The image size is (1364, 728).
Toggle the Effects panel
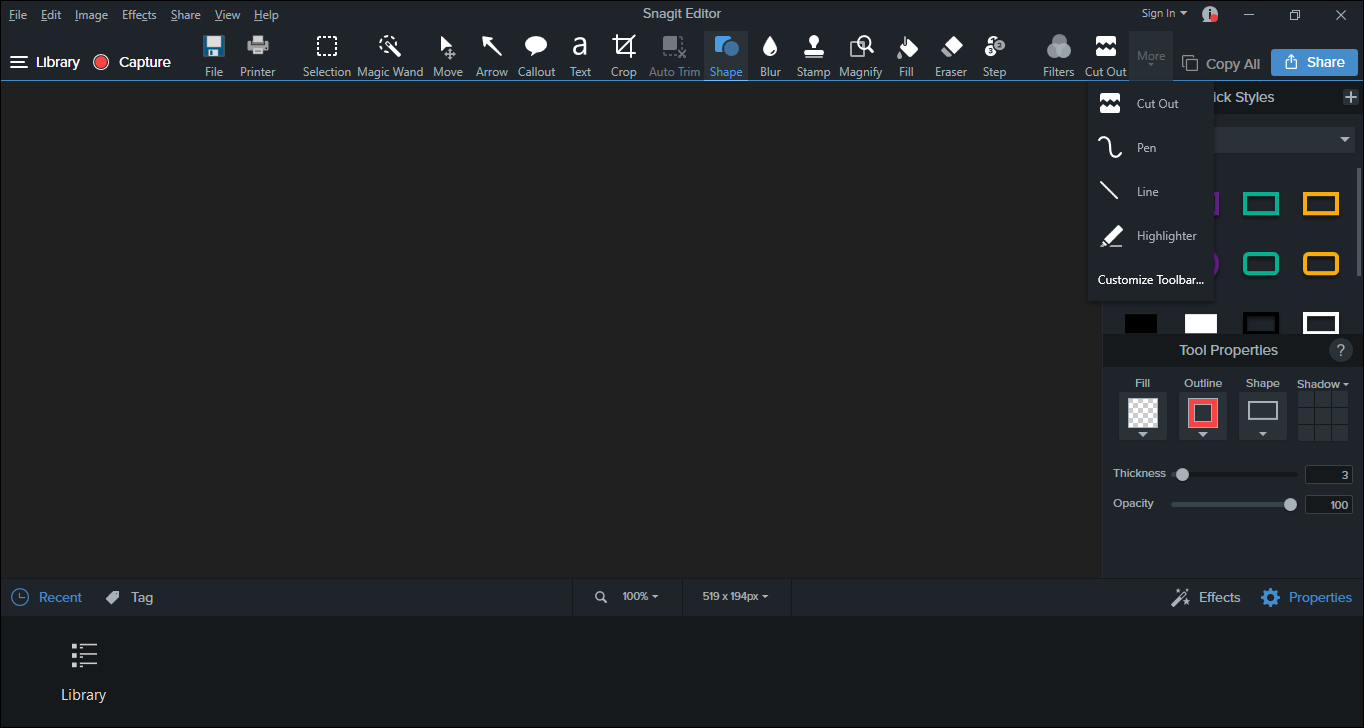(1206, 597)
